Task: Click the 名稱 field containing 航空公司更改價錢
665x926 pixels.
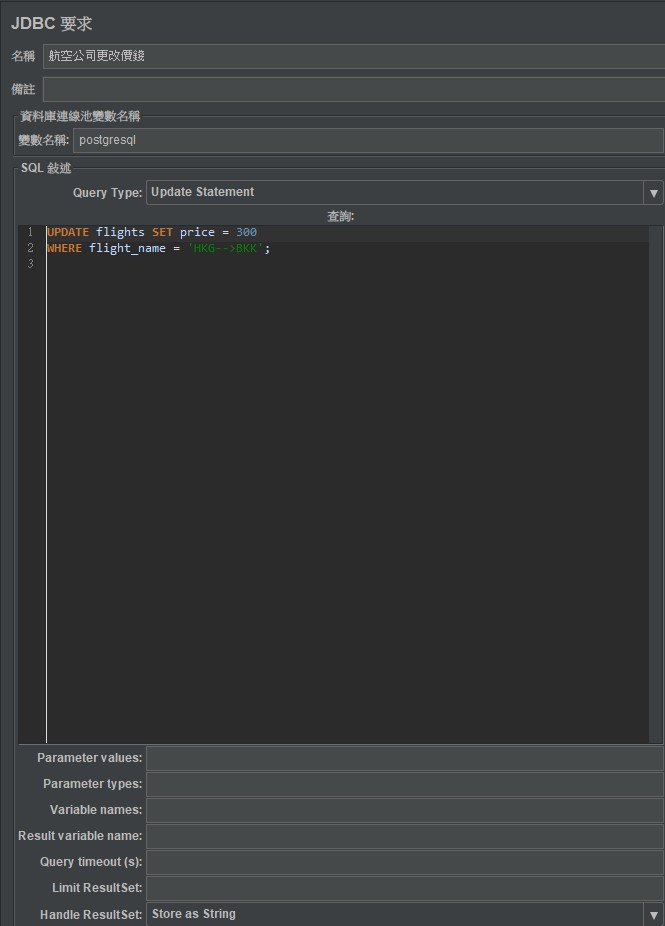Action: (x=352, y=57)
